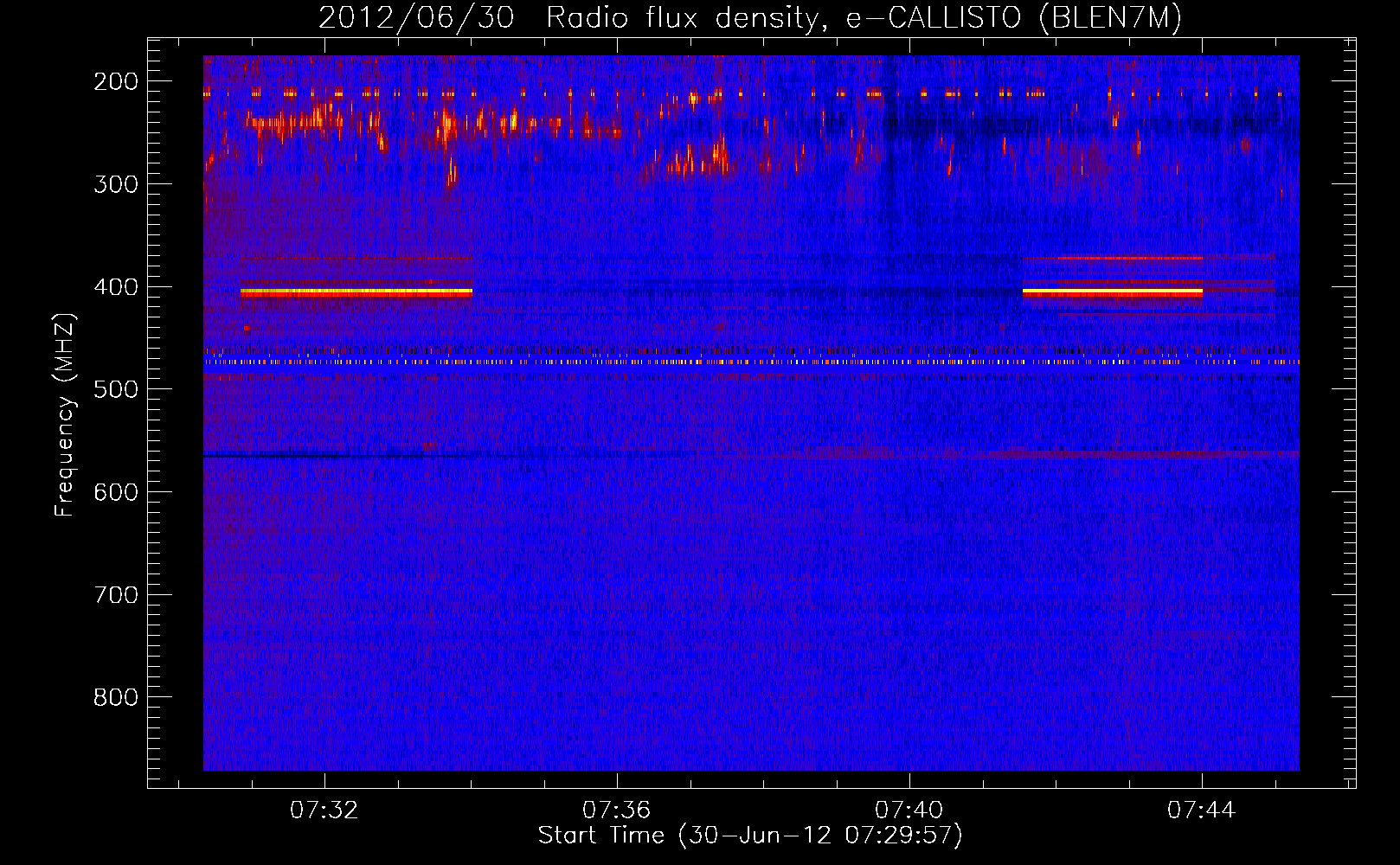Click the "Frequency (MHZ)" axis label
Screen dimensions: 1400x865
coord(65,414)
